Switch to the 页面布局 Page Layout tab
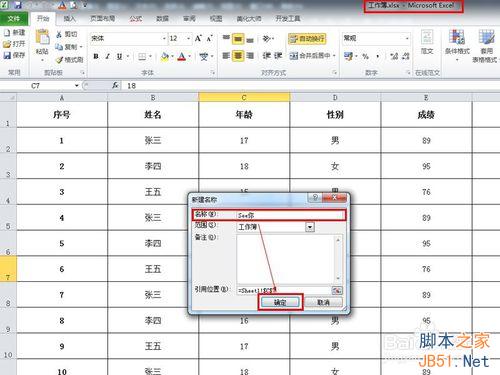Screen dimensions: 500x375 pos(102,19)
